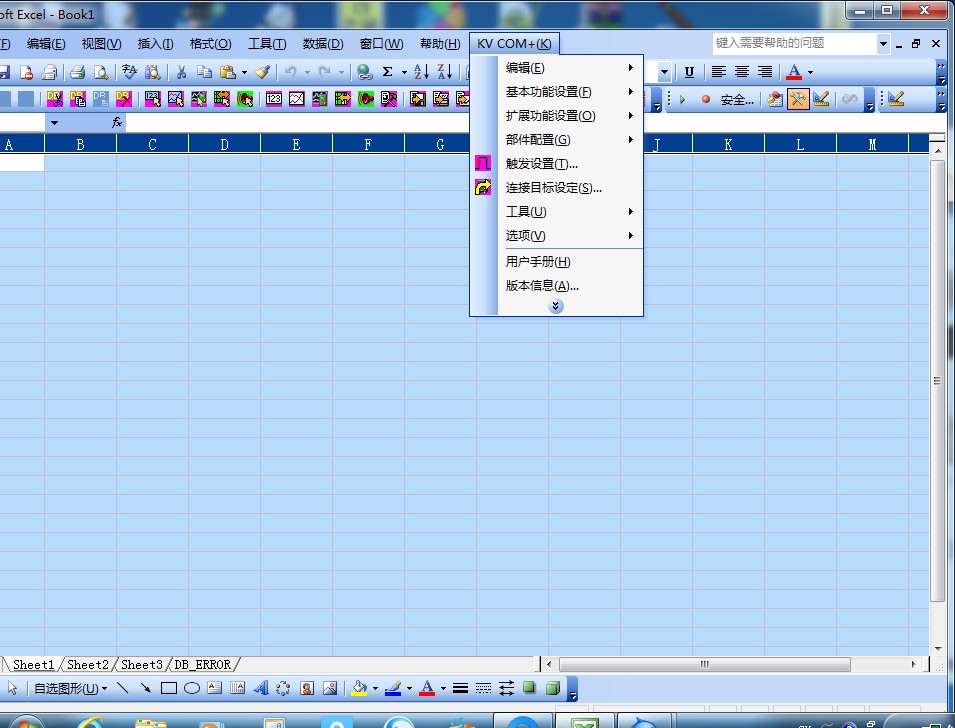Viewport: 955px width, 728px height.
Task: Open the AutoSum dropdown arrow
Action: tap(404, 72)
